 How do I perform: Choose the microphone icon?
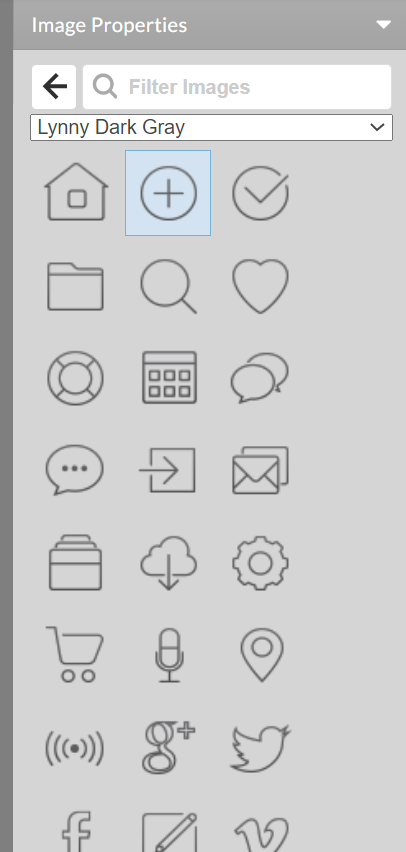tap(169, 655)
